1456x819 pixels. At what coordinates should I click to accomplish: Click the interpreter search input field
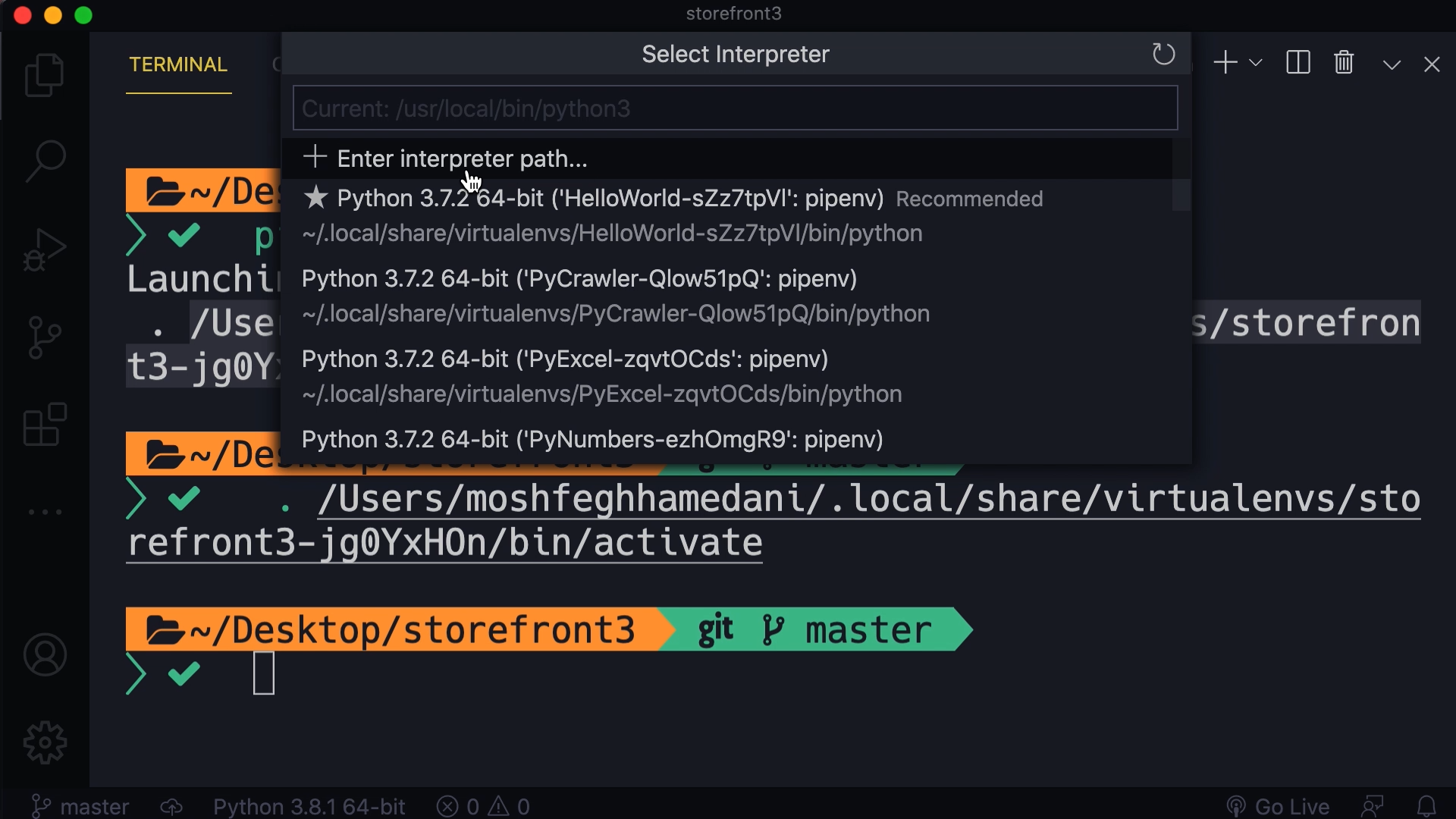[734, 108]
